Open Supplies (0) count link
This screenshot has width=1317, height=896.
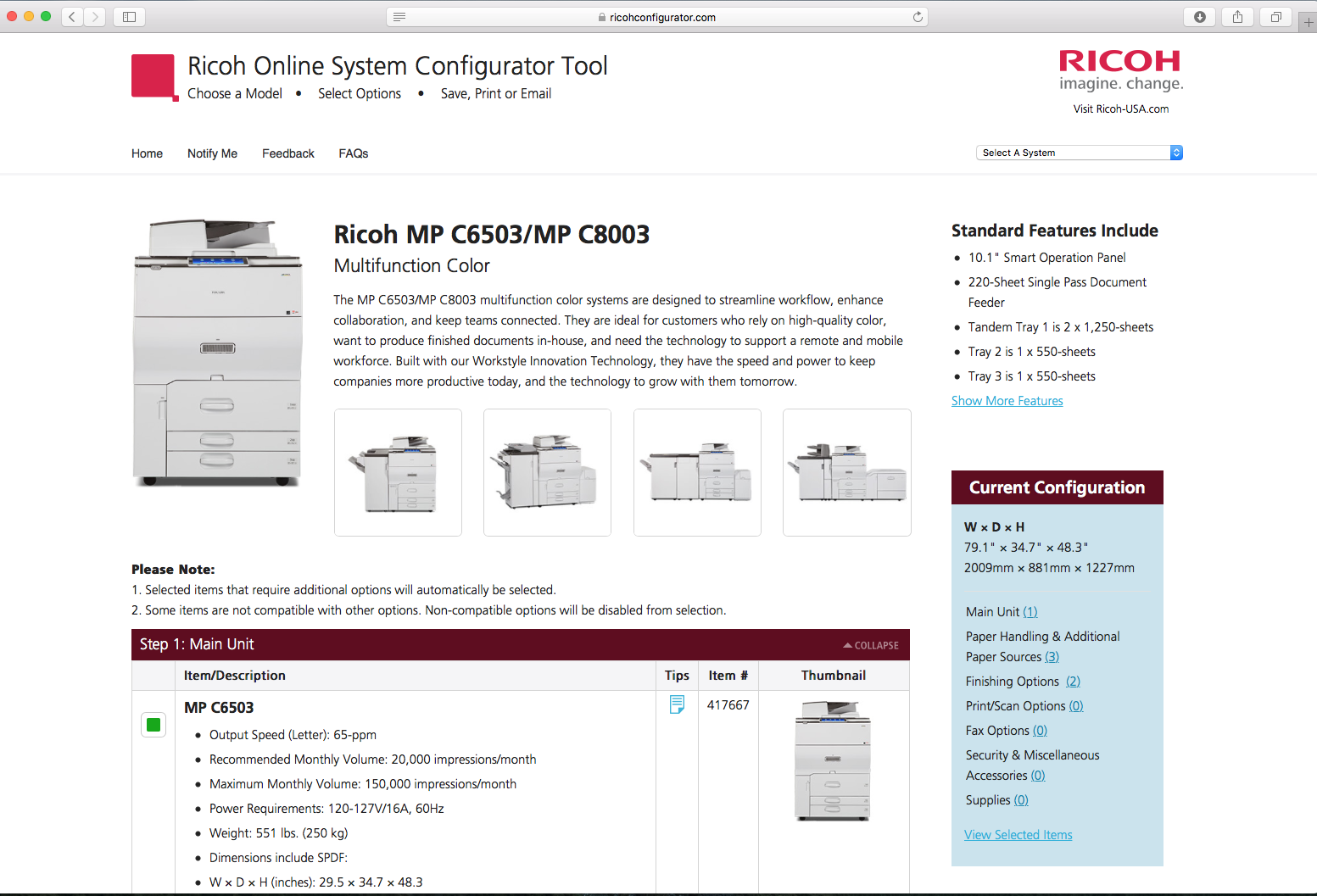tap(1021, 800)
